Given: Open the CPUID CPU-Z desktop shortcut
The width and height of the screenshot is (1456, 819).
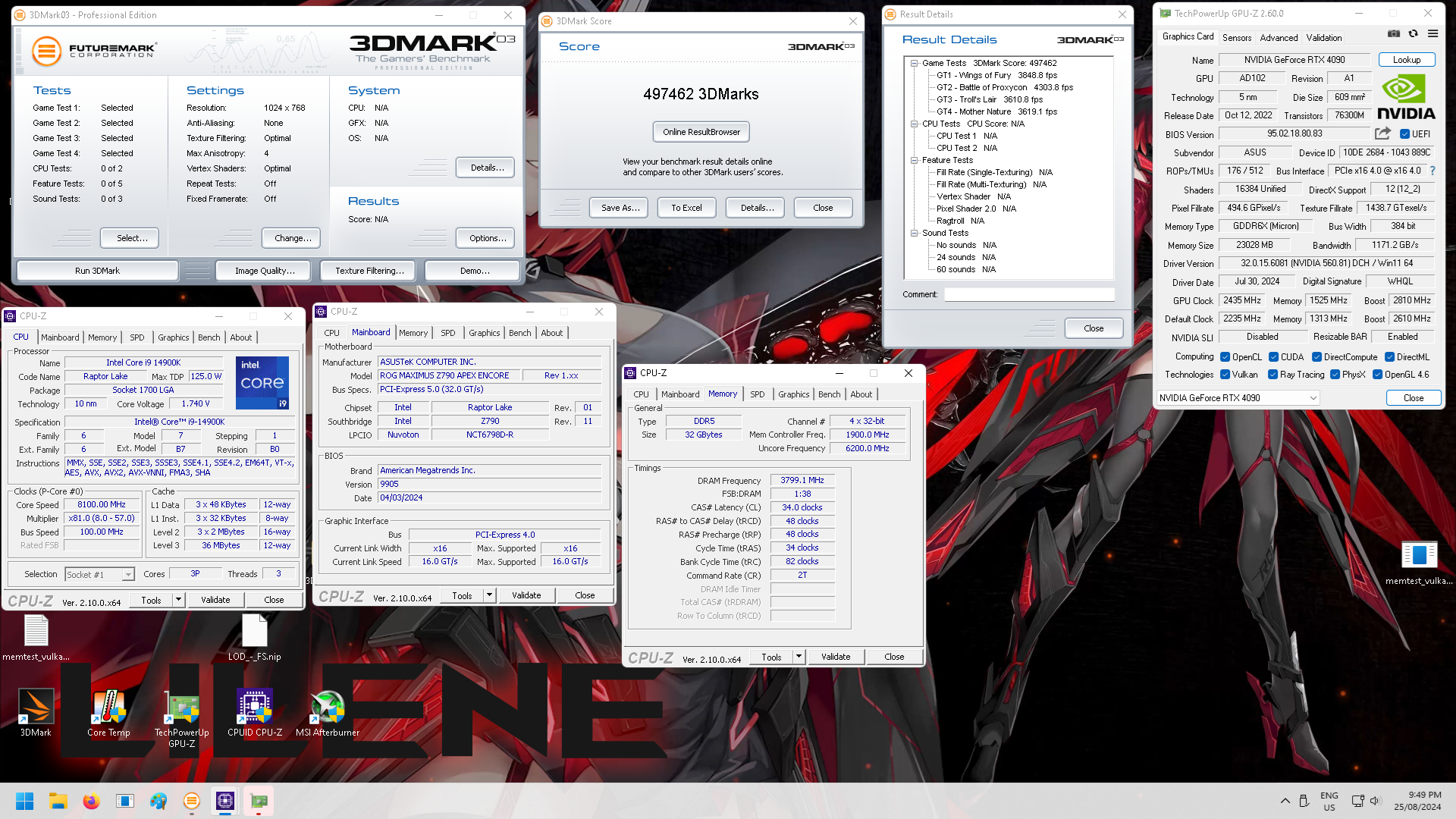Looking at the screenshot, I should pyautogui.click(x=255, y=713).
